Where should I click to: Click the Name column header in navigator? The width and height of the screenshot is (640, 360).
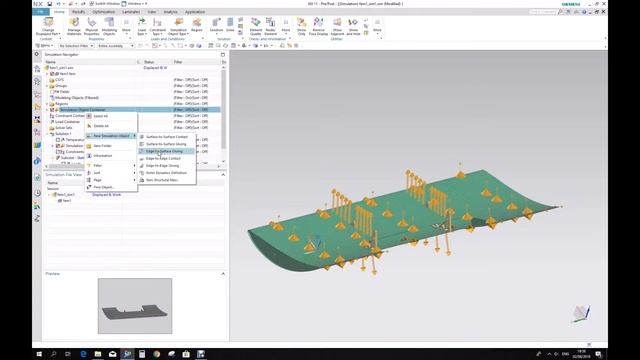click(90, 62)
